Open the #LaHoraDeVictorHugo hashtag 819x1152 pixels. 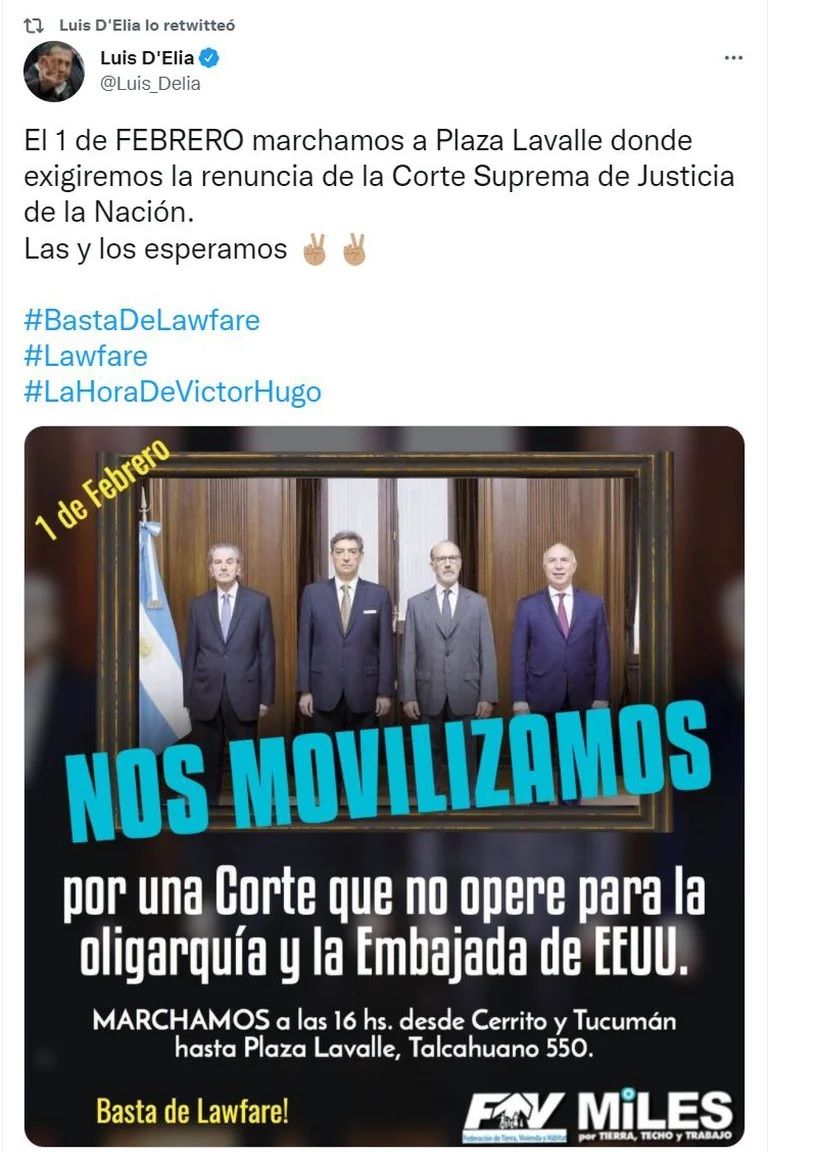tap(173, 392)
